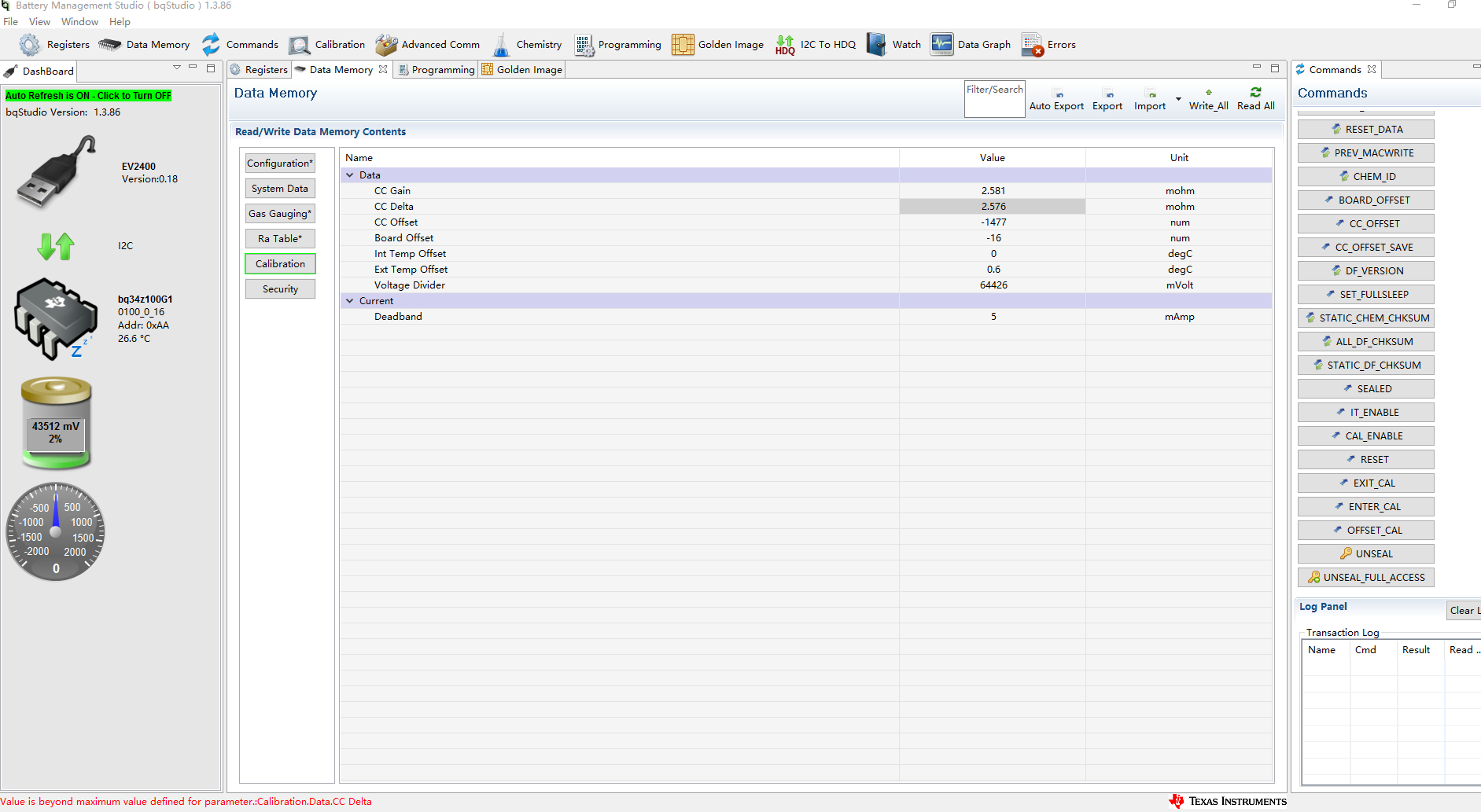Switch to the Golden Image tab
The image size is (1481, 812).
coord(522,70)
